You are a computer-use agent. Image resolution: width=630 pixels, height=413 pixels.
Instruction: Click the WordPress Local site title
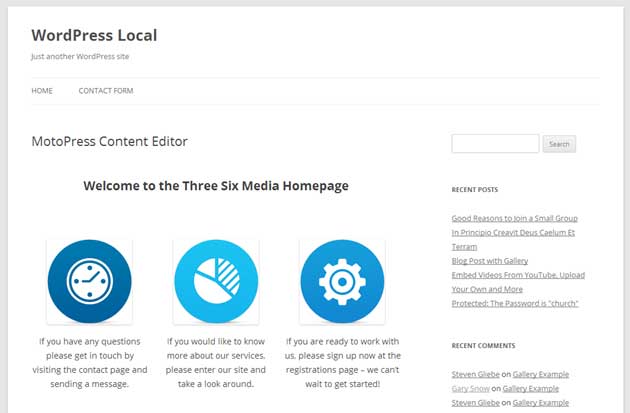(94, 35)
